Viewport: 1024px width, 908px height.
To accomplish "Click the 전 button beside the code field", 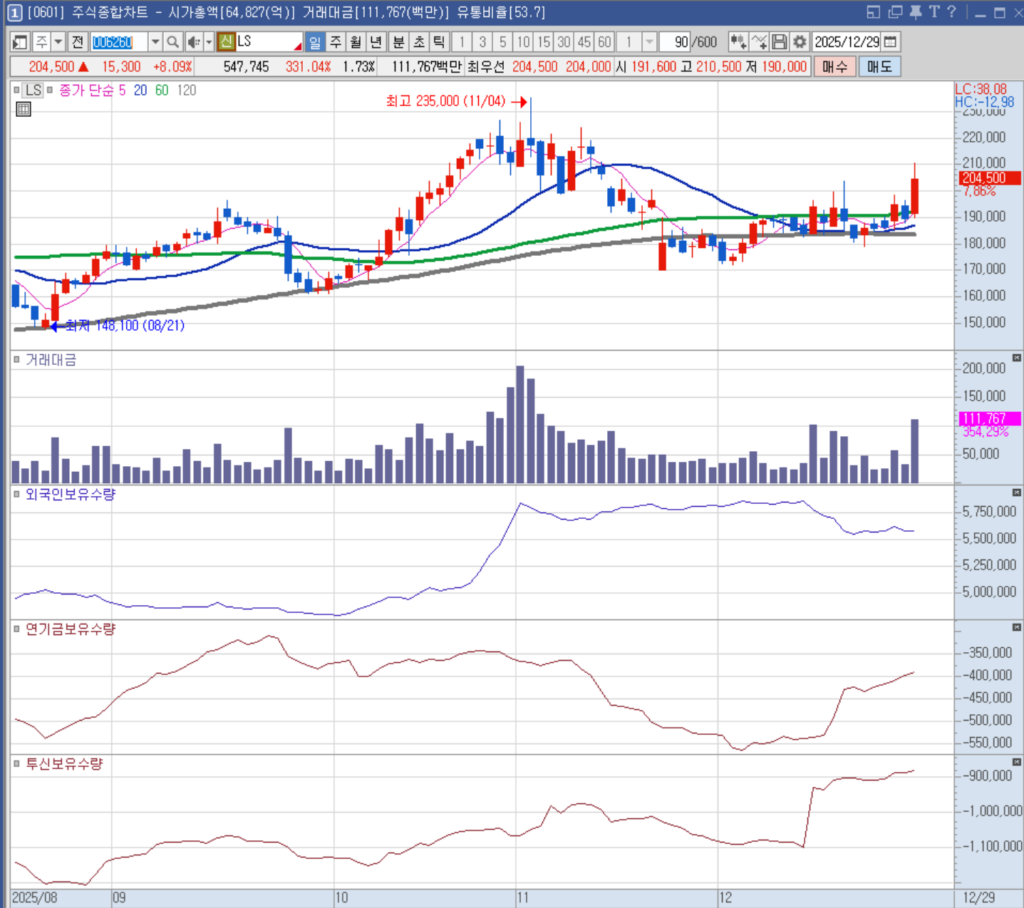I will 77,42.
